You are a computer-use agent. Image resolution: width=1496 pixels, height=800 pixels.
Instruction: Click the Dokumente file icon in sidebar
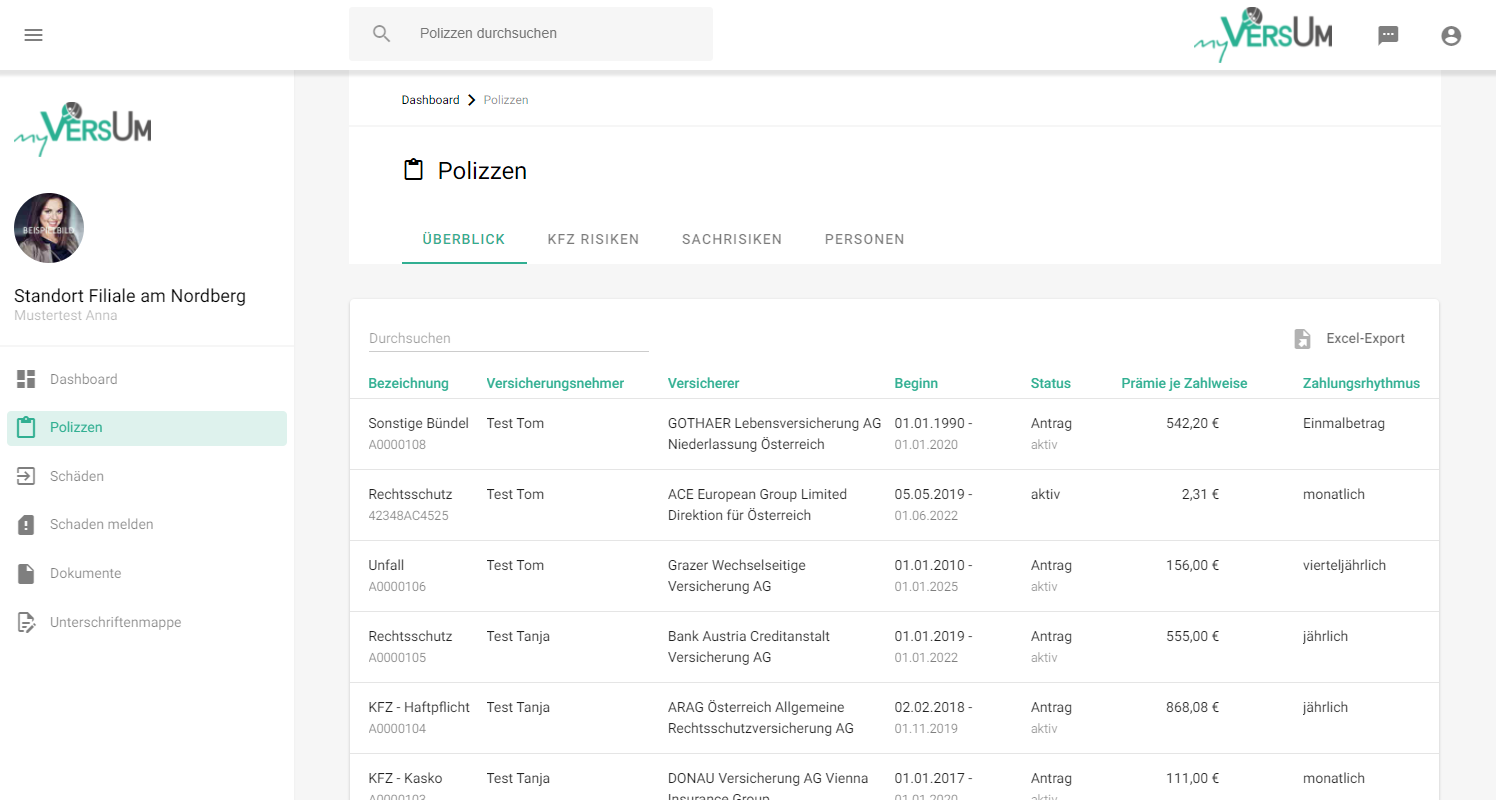pos(27,573)
